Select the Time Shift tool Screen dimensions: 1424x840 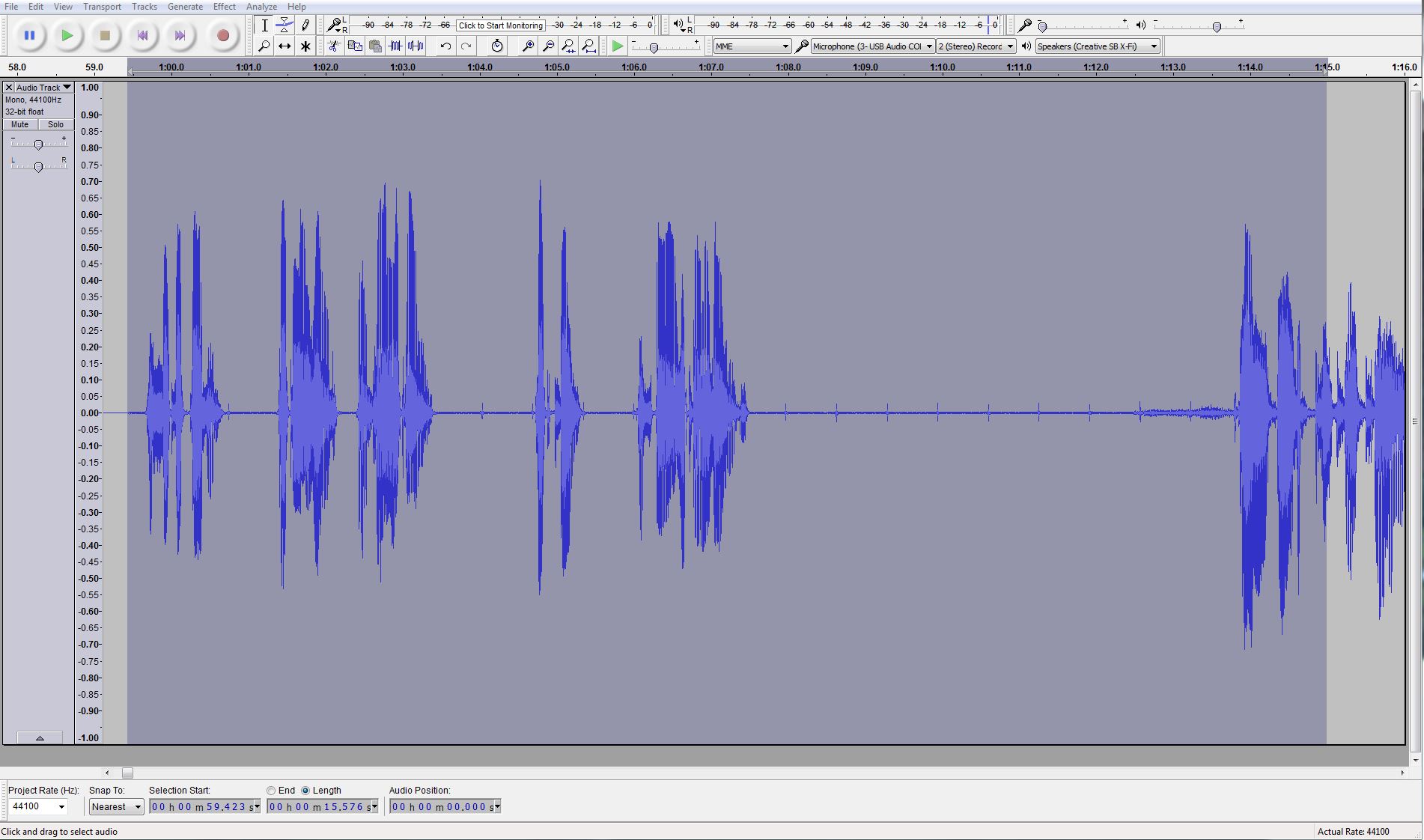(x=285, y=46)
